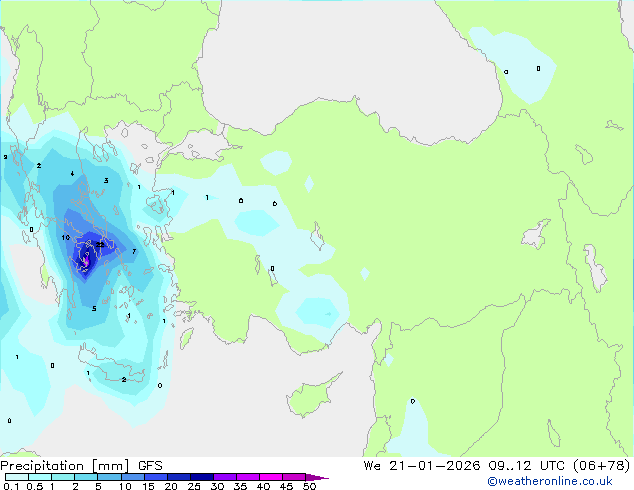Viewport: 634px width, 490px height.
Task: Click the magenta precipitation maximum over Greece
Action: tap(86, 261)
